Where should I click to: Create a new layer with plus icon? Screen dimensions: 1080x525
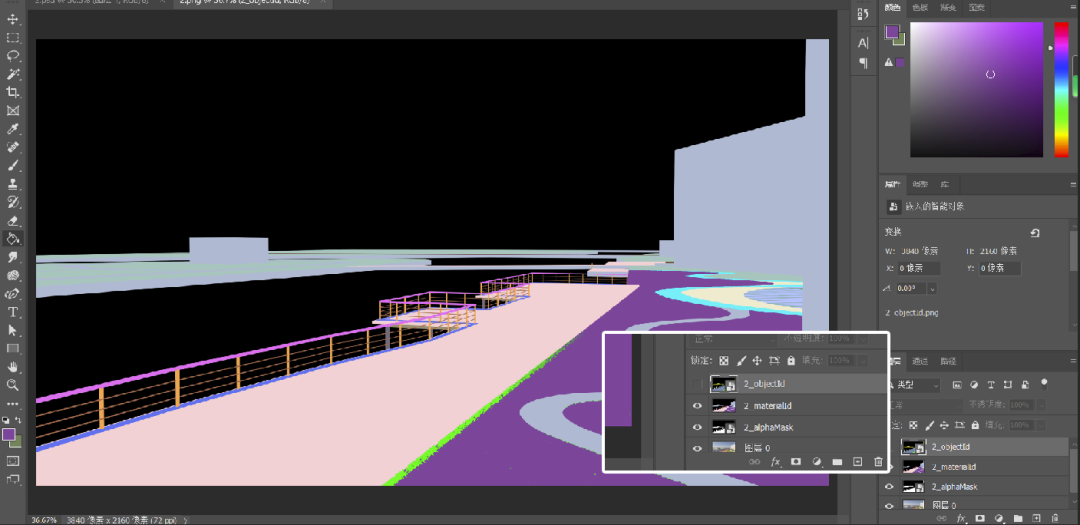click(x=1038, y=518)
